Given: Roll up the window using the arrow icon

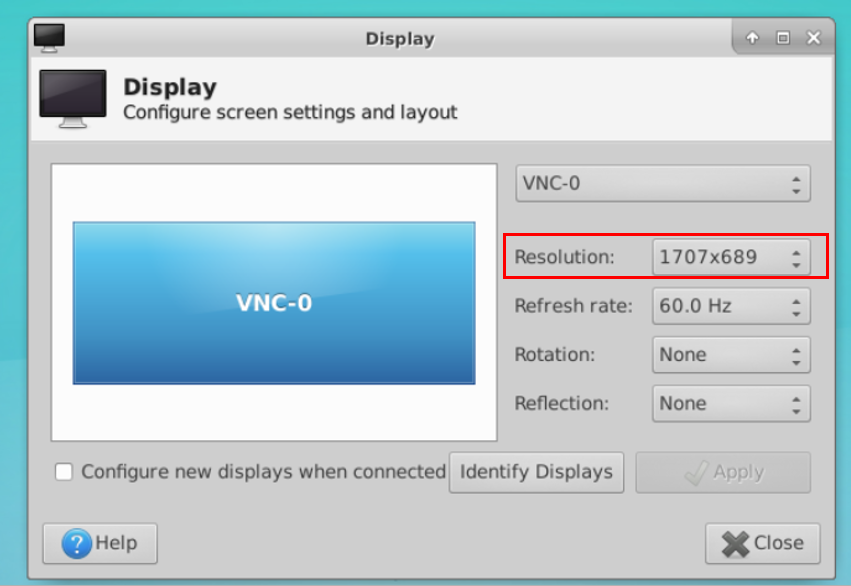Looking at the screenshot, I should [x=752, y=39].
